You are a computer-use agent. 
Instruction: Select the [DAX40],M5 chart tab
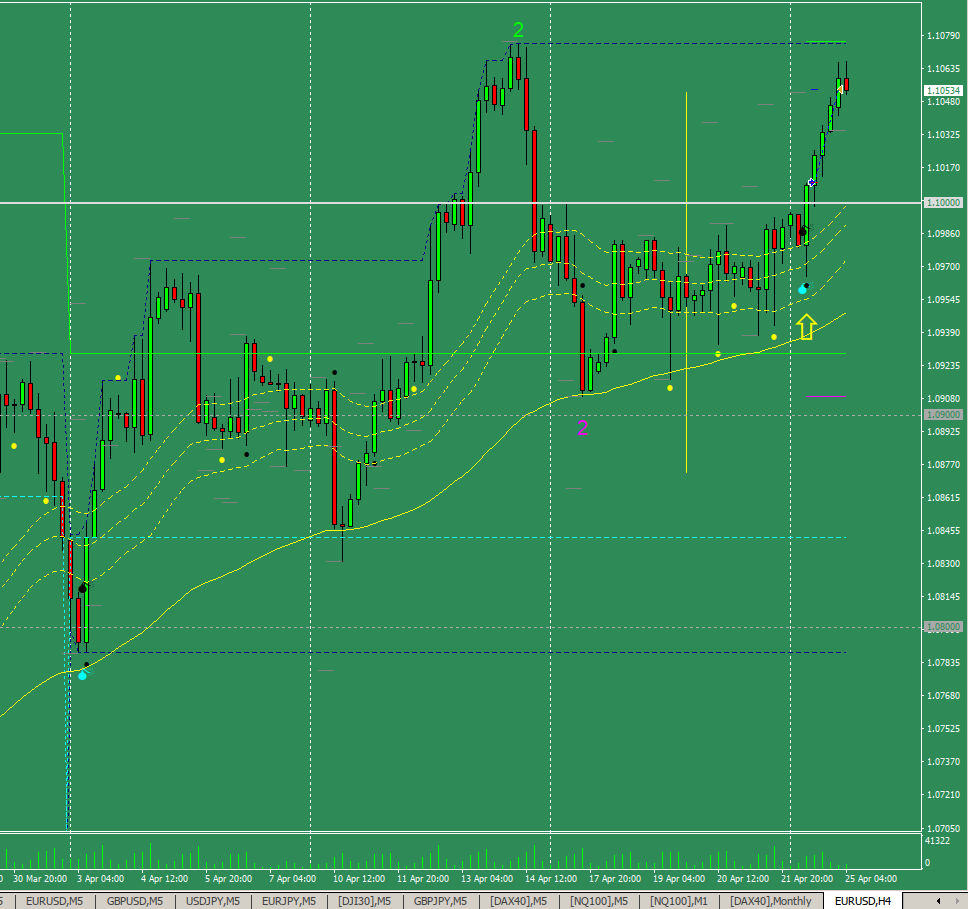(519, 901)
